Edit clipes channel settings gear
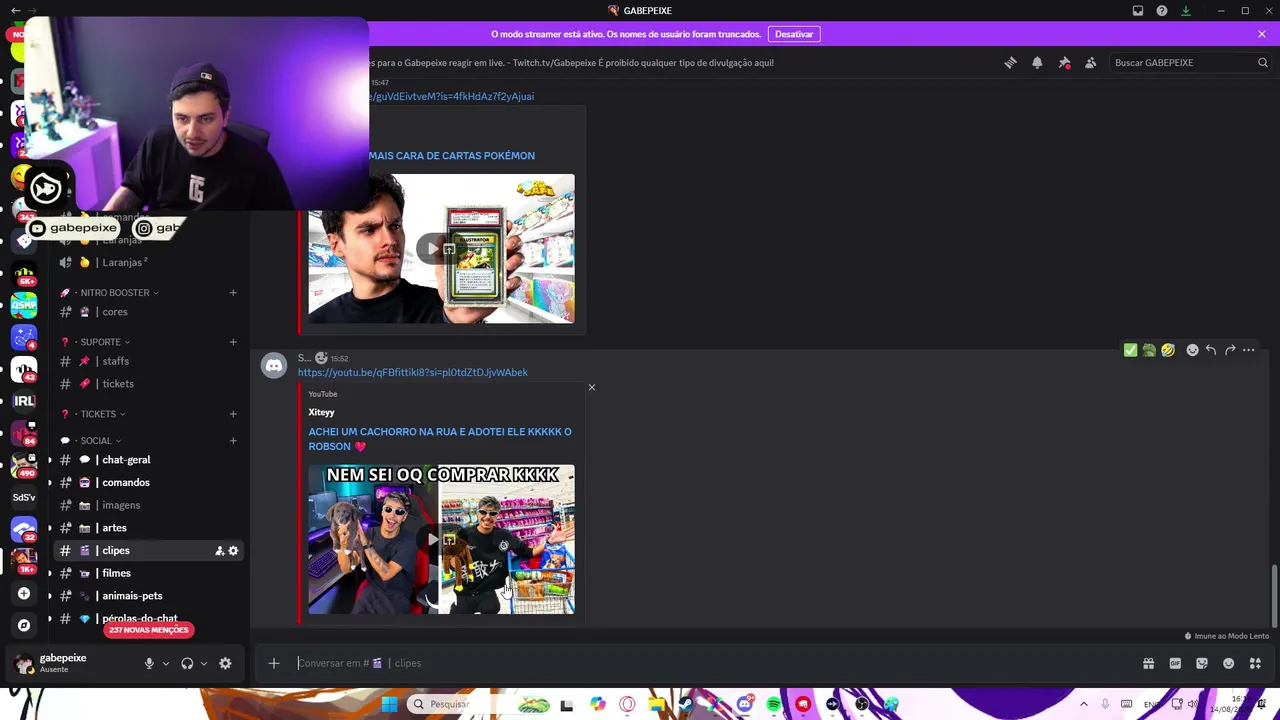The height and width of the screenshot is (720, 1280). pyautogui.click(x=234, y=551)
